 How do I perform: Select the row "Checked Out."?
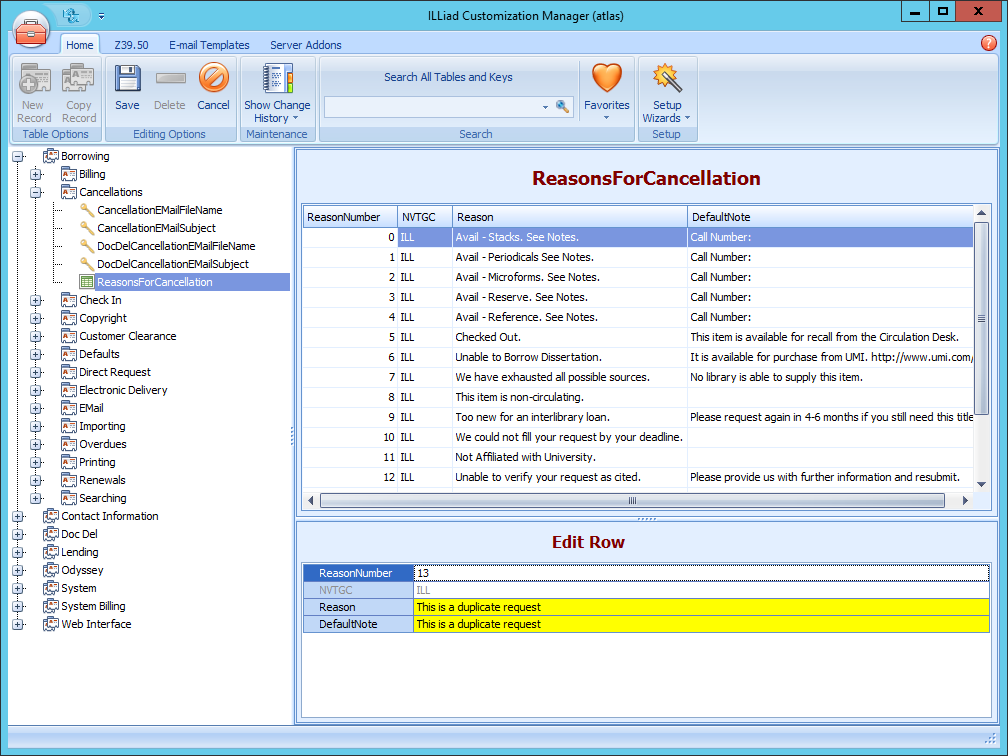tap(638, 337)
